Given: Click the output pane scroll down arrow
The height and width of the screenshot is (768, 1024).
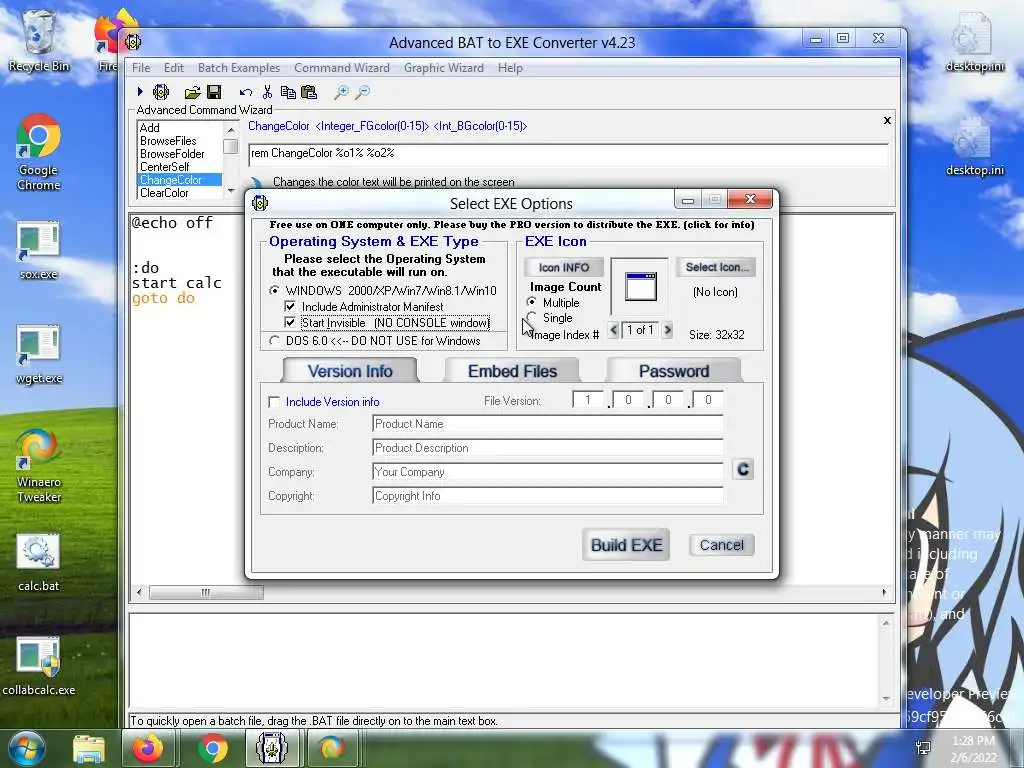Looking at the screenshot, I should [886, 698].
